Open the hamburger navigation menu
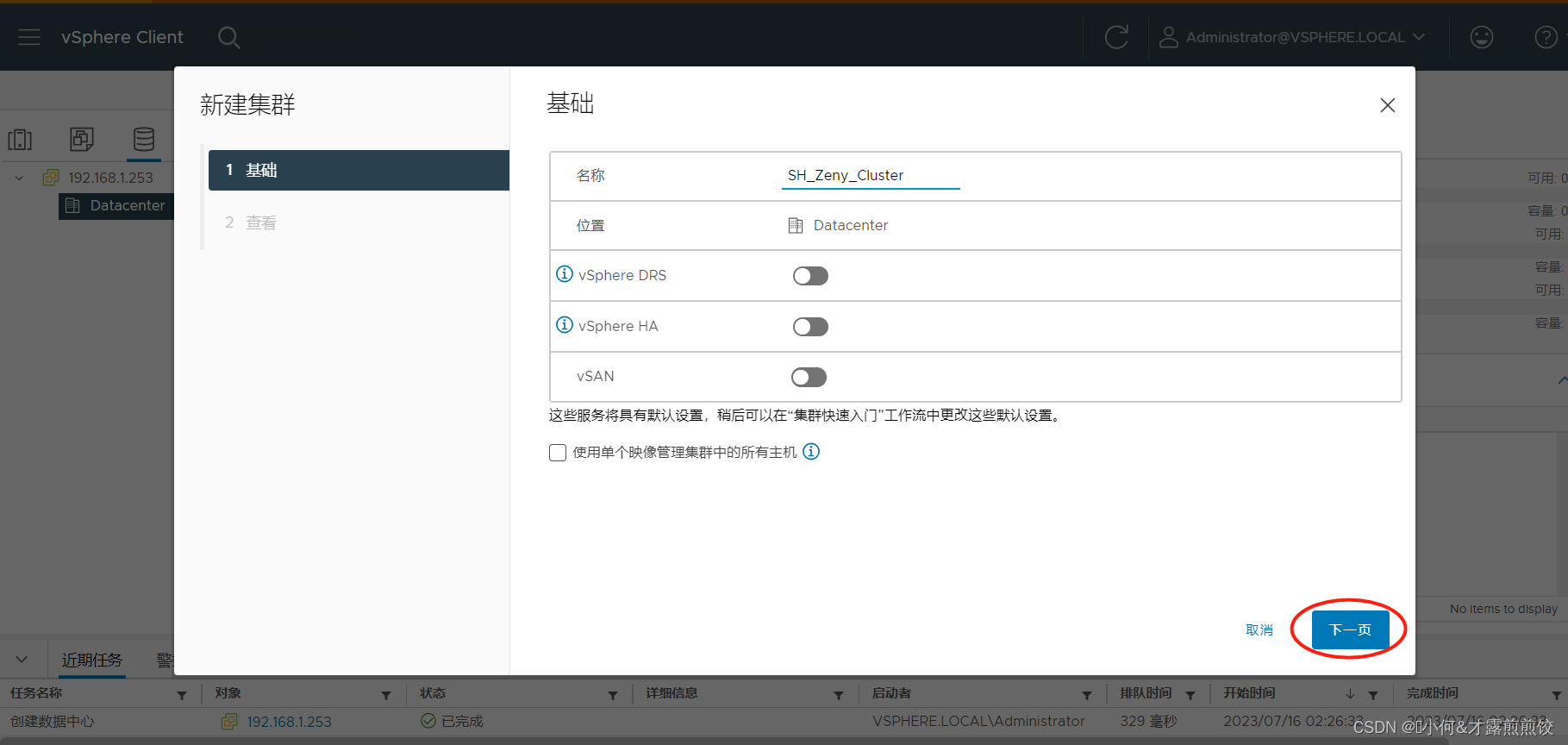 click(x=29, y=37)
